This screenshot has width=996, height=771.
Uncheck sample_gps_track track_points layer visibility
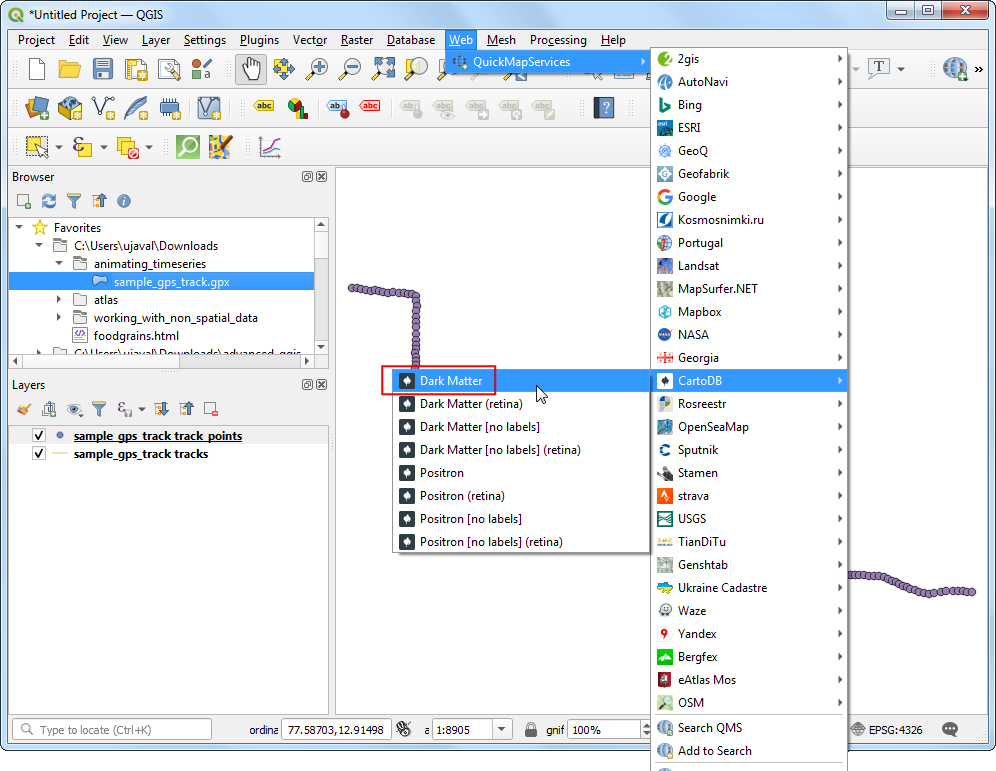tap(39, 436)
